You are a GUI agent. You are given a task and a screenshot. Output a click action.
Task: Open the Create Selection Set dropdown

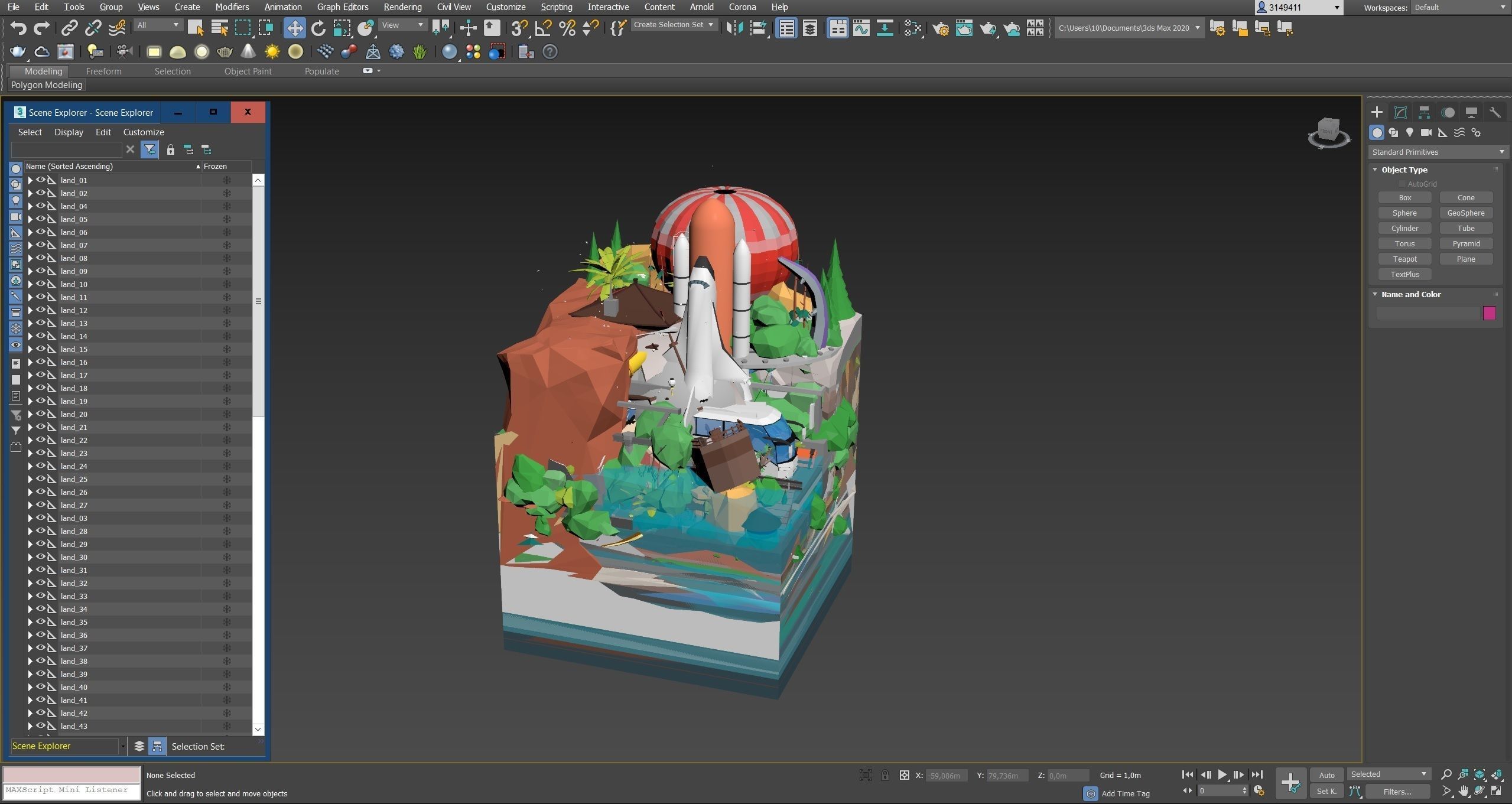(674, 25)
